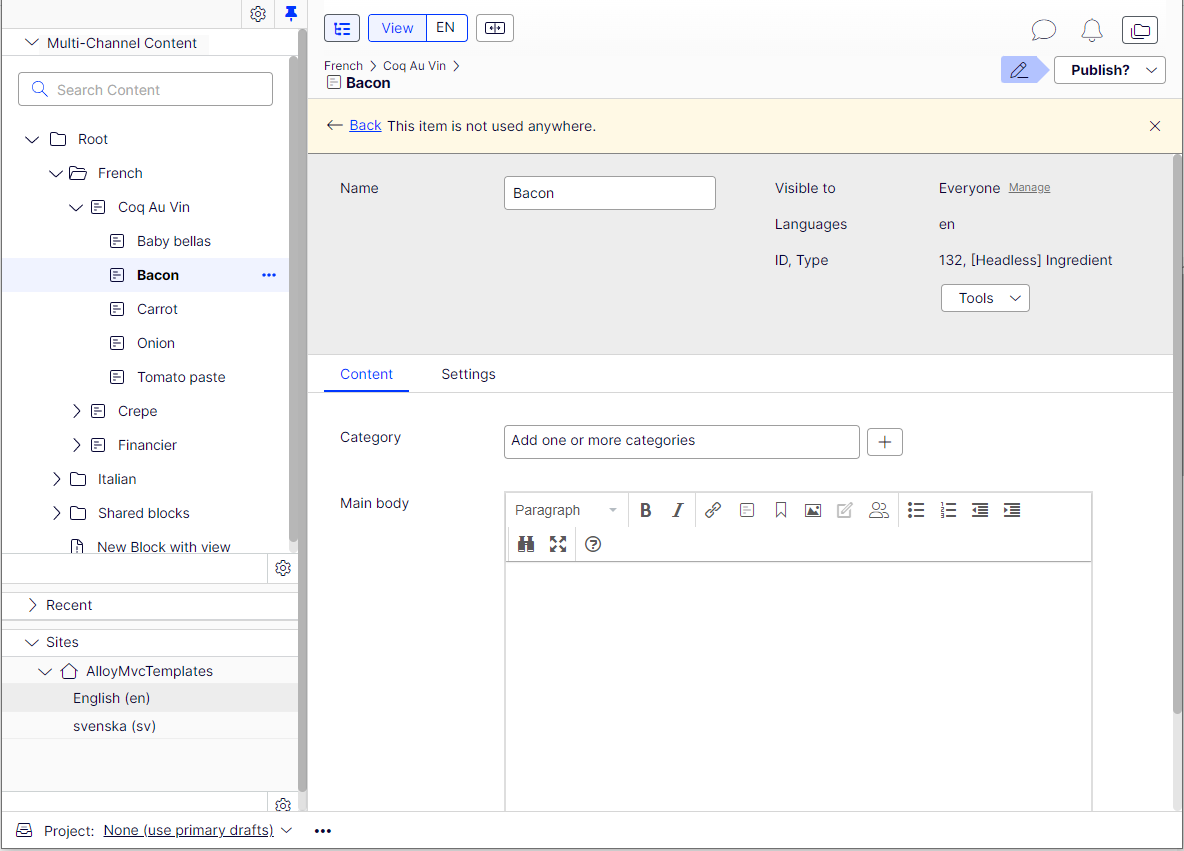
Task: Open the comments speech bubble icon
Action: [x=1044, y=29]
